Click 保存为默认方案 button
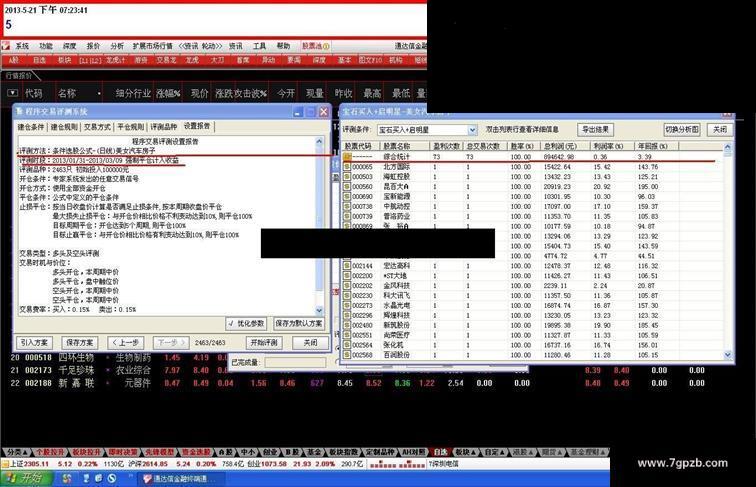This screenshot has height=487, width=756. pos(298,323)
